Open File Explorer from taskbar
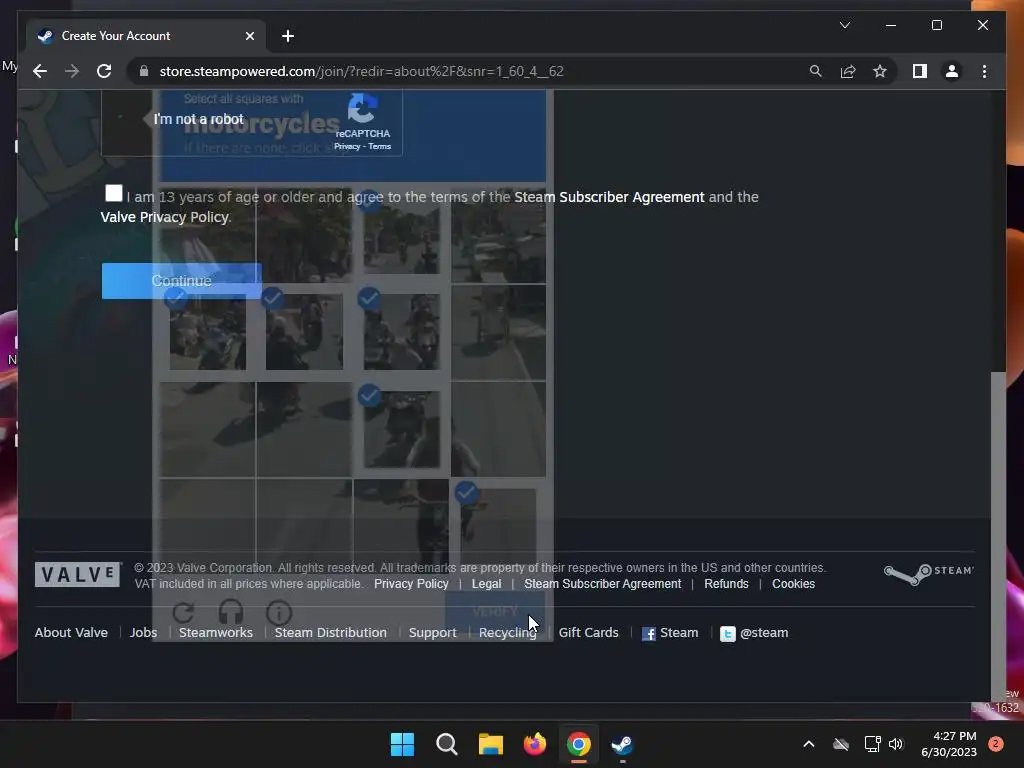This screenshot has width=1024, height=768. click(x=490, y=744)
